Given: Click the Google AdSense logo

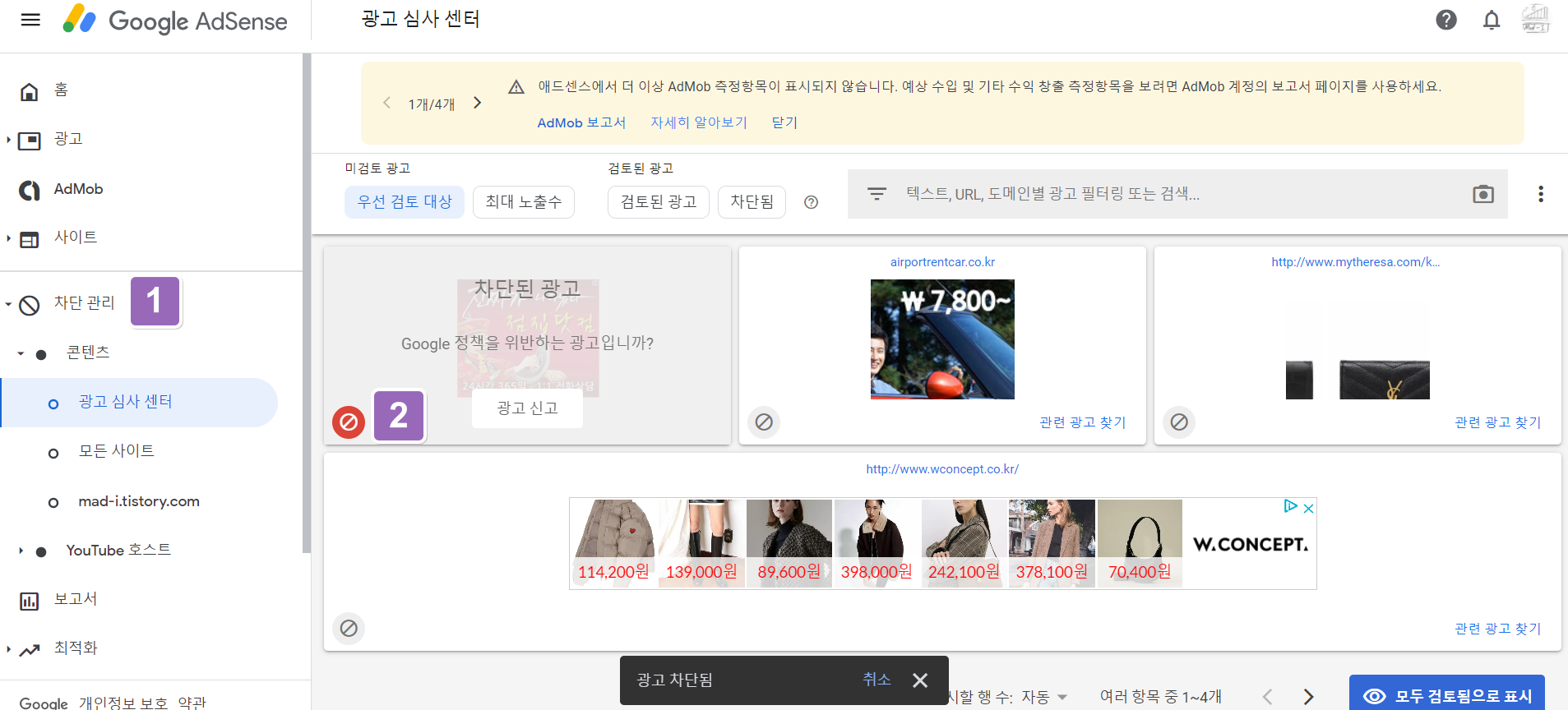Looking at the screenshot, I should [175, 21].
